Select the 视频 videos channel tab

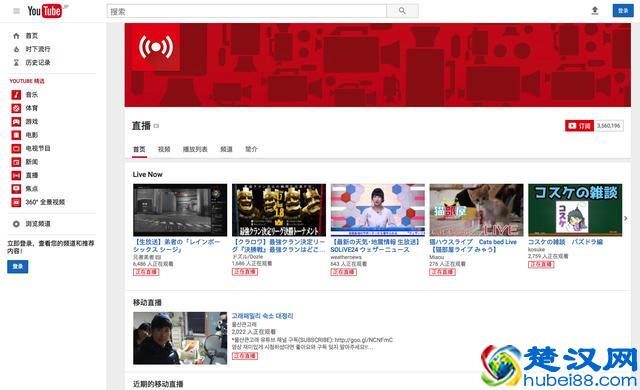click(x=164, y=149)
